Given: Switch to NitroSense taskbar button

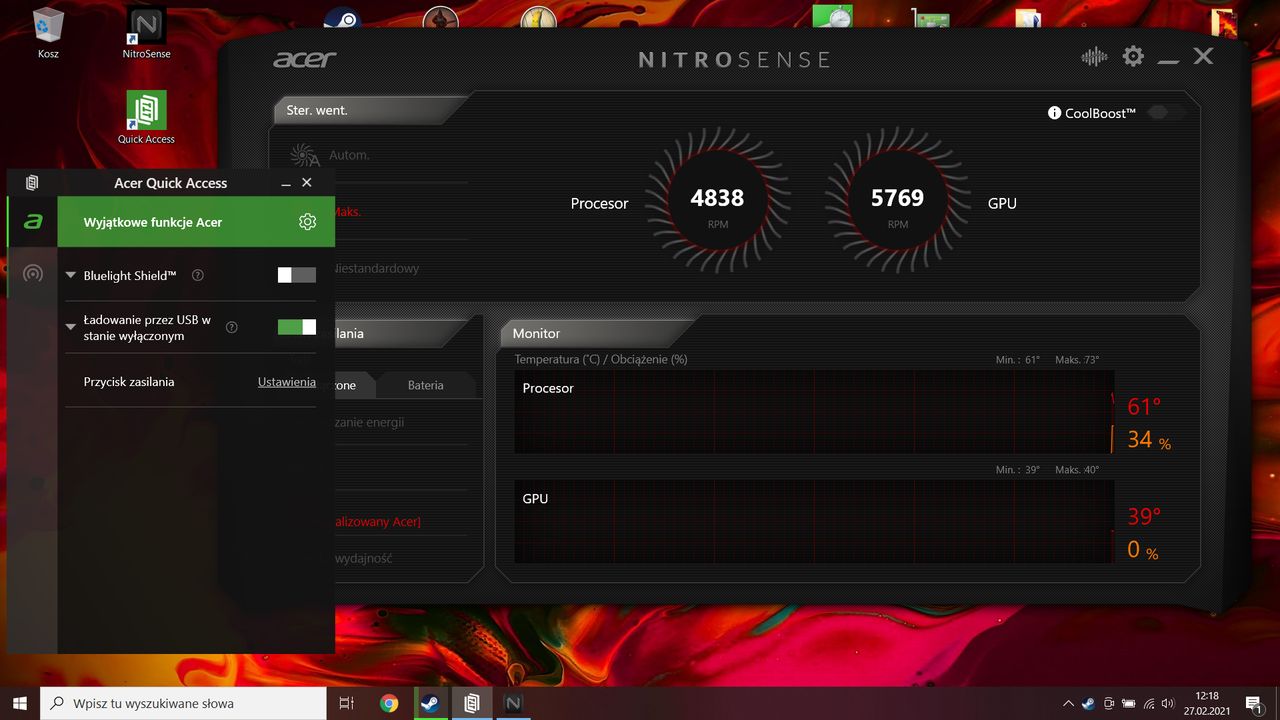Looking at the screenshot, I should (x=513, y=703).
